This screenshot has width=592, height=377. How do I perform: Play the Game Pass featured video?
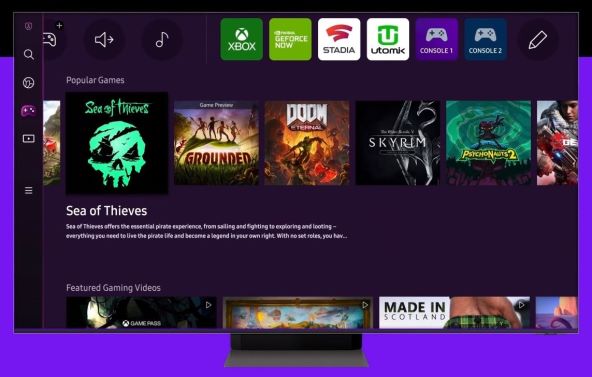(142, 312)
